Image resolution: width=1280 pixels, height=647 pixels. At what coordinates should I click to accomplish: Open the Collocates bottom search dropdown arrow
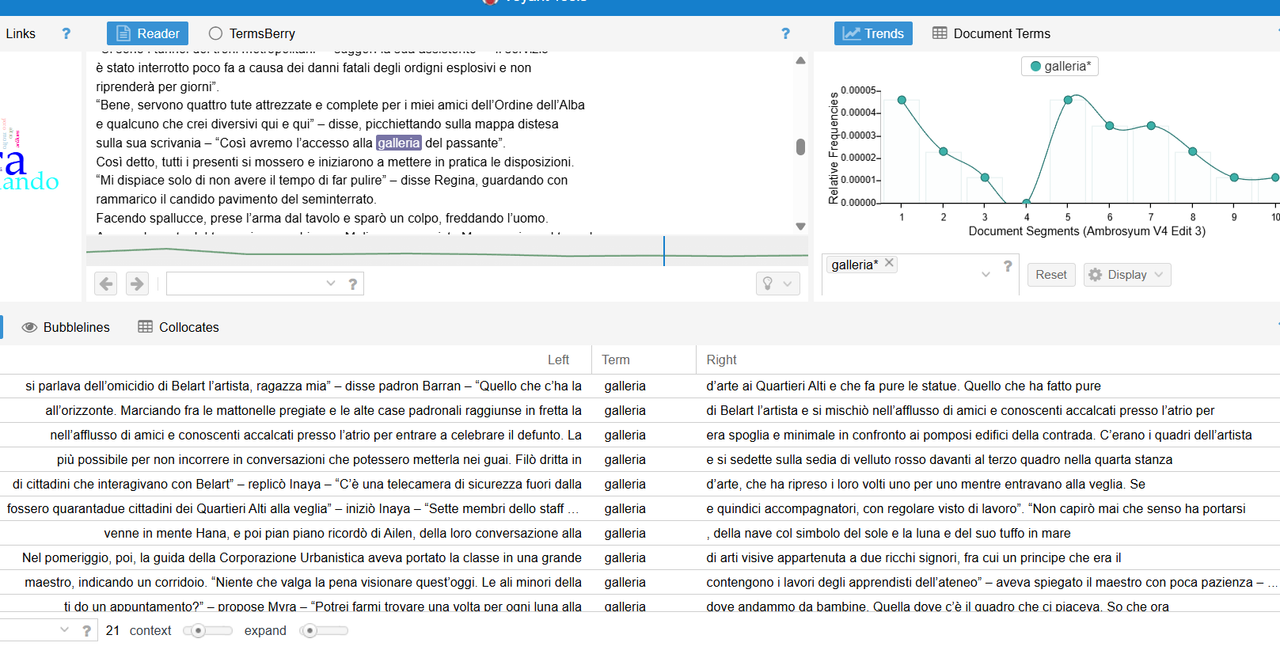pos(66,631)
